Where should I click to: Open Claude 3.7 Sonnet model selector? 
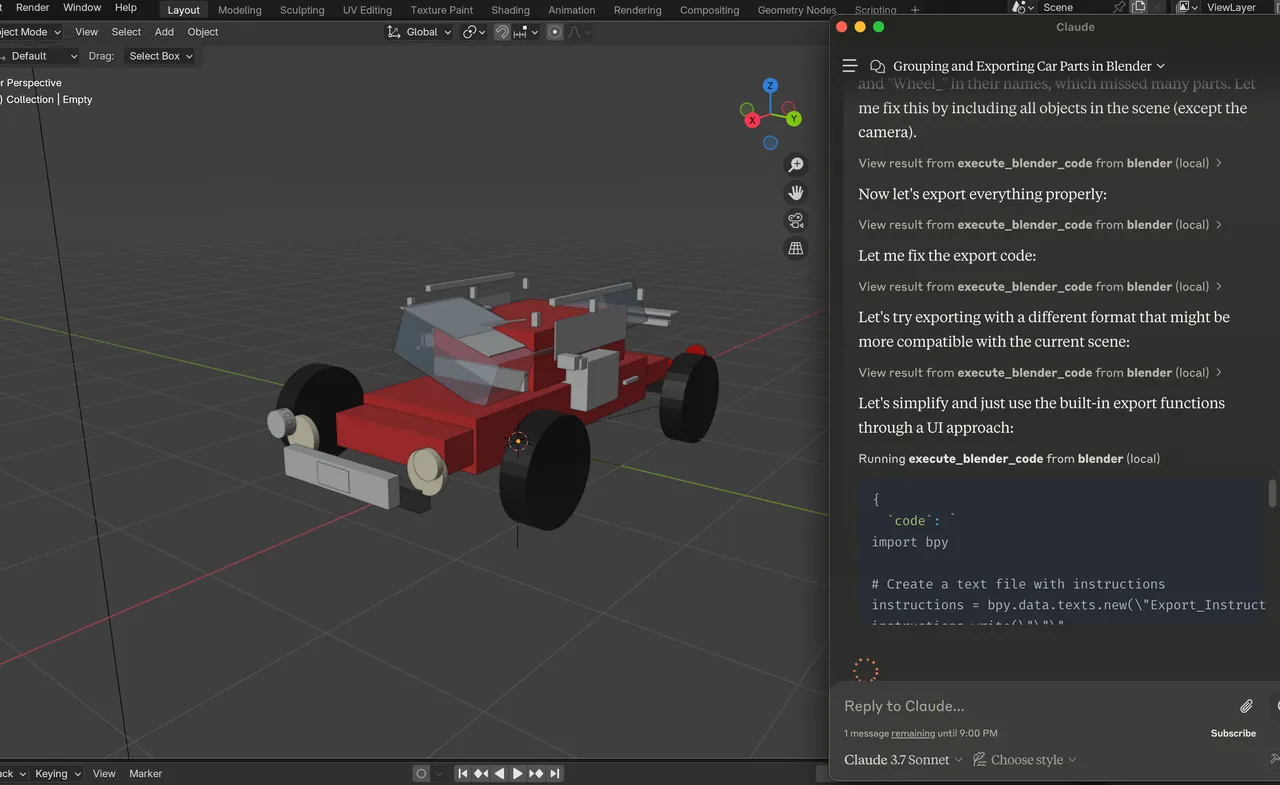pyautogui.click(x=903, y=760)
